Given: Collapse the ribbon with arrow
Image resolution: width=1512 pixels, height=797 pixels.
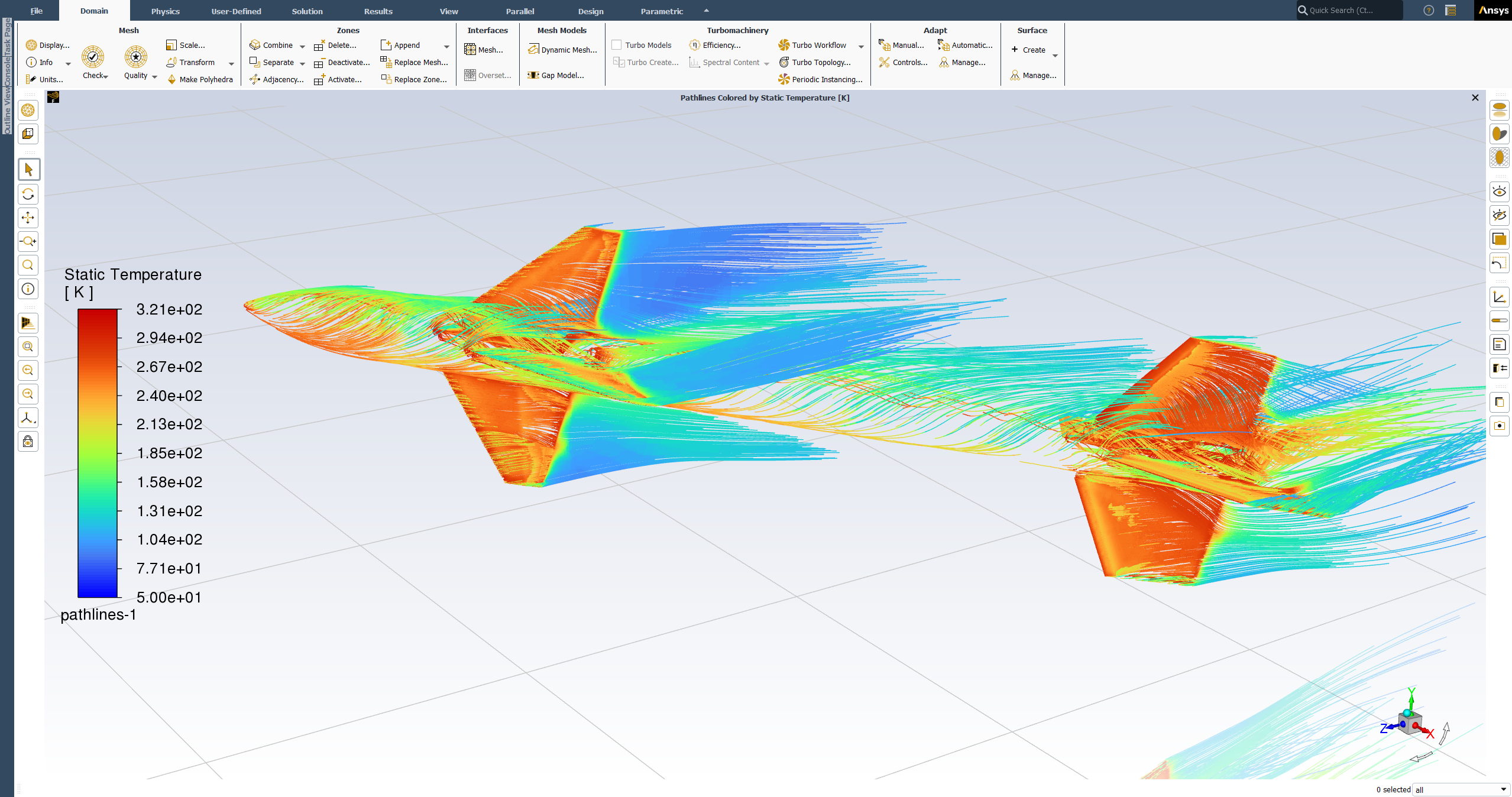Looking at the screenshot, I should (x=706, y=11).
